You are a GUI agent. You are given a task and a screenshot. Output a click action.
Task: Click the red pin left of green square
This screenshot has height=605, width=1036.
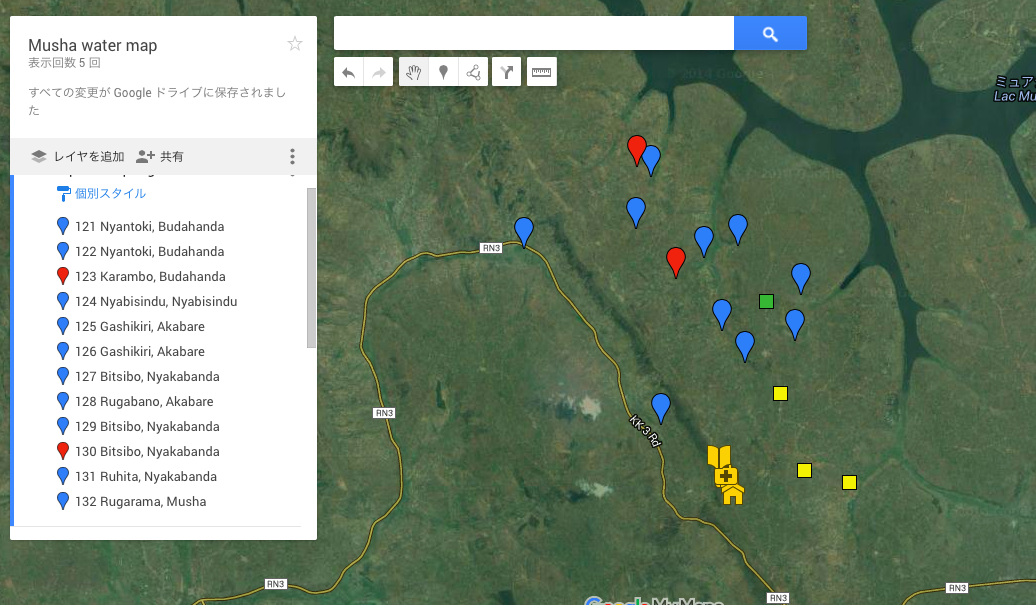676,262
